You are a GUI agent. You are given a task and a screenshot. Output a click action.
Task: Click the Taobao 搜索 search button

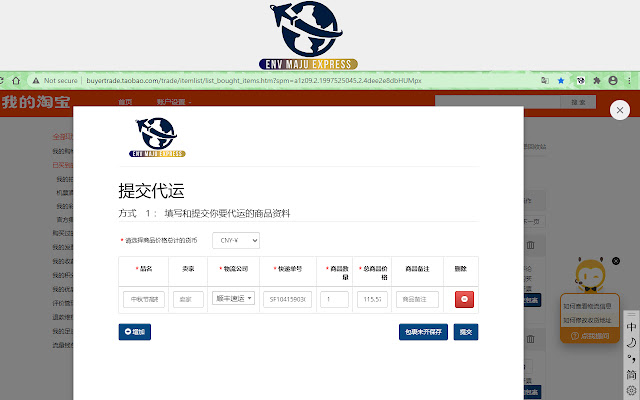578,102
